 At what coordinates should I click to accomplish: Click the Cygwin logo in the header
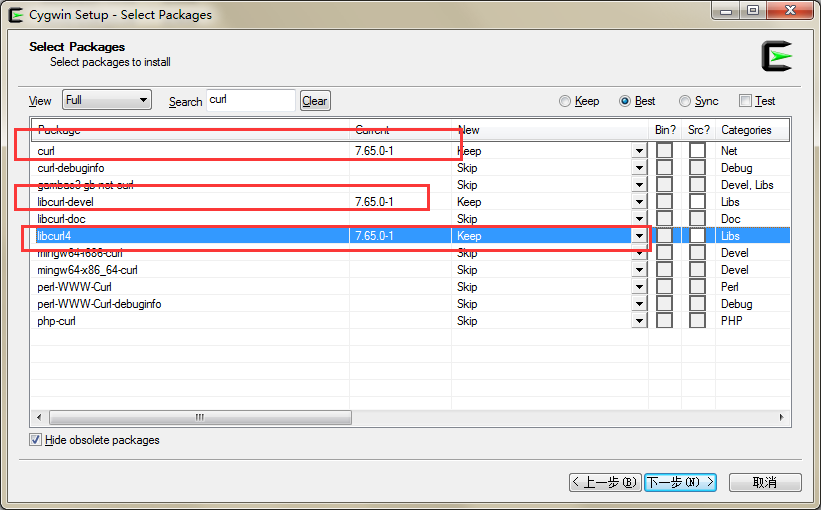click(x=776, y=56)
